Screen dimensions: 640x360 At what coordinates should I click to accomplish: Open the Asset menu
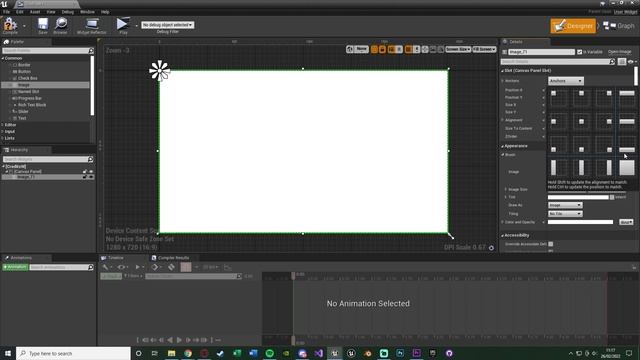point(35,12)
